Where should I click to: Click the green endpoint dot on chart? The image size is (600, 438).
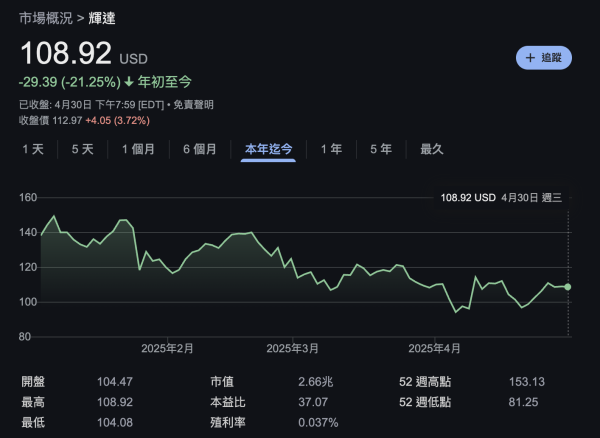click(568, 287)
